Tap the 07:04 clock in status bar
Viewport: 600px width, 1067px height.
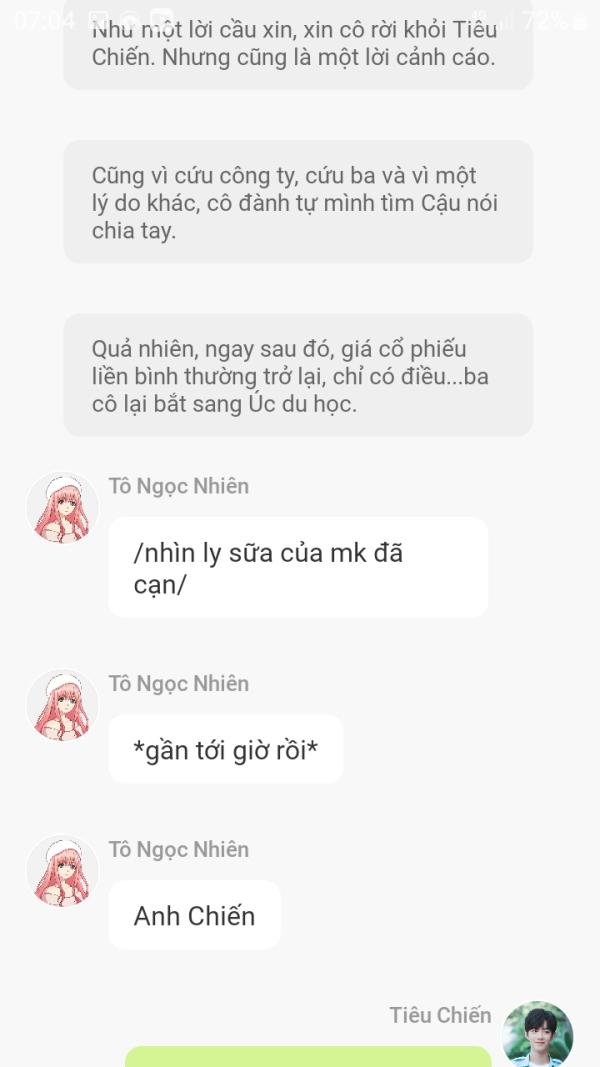coord(44,21)
